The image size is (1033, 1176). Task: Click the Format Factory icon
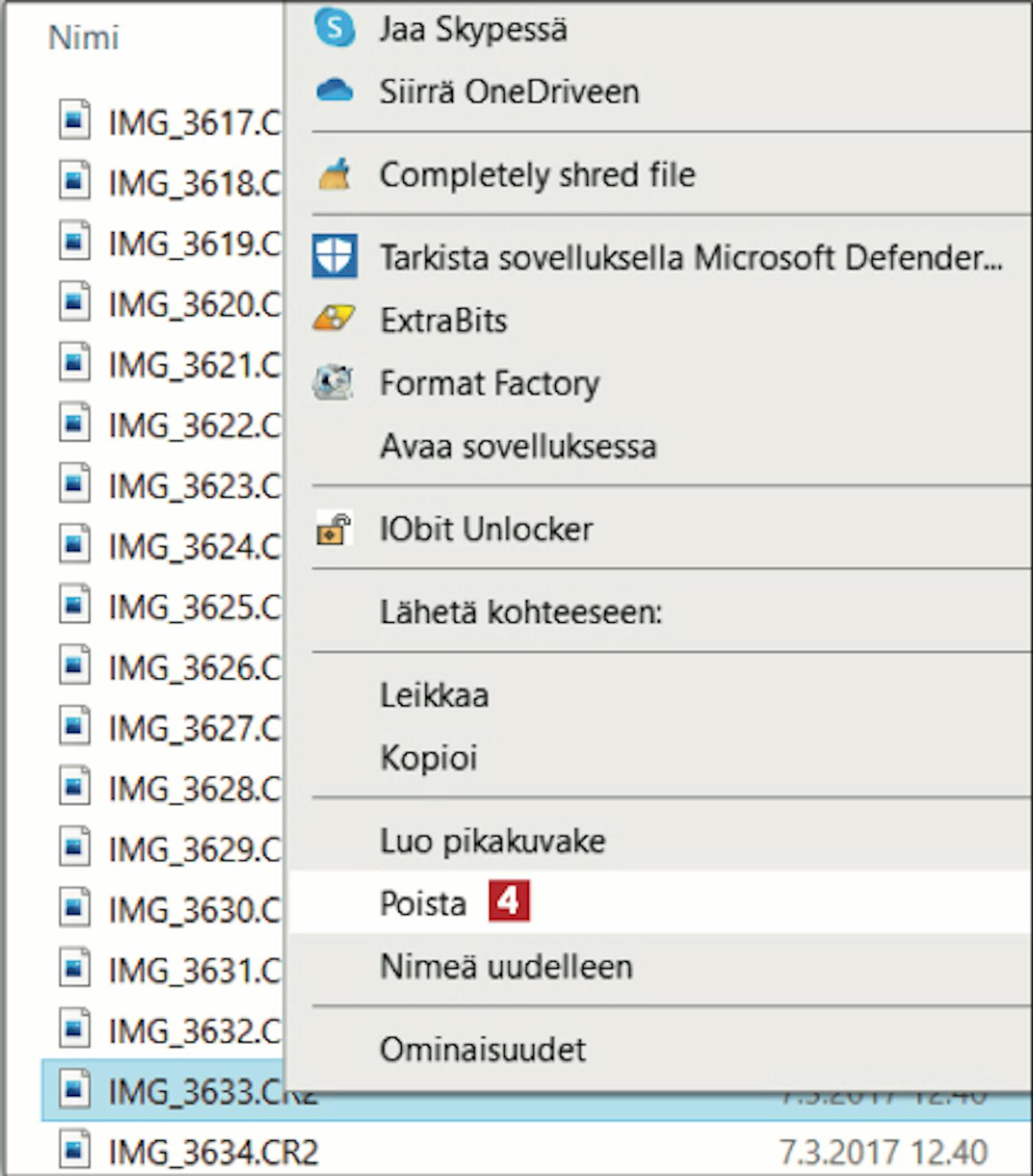click(x=334, y=382)
